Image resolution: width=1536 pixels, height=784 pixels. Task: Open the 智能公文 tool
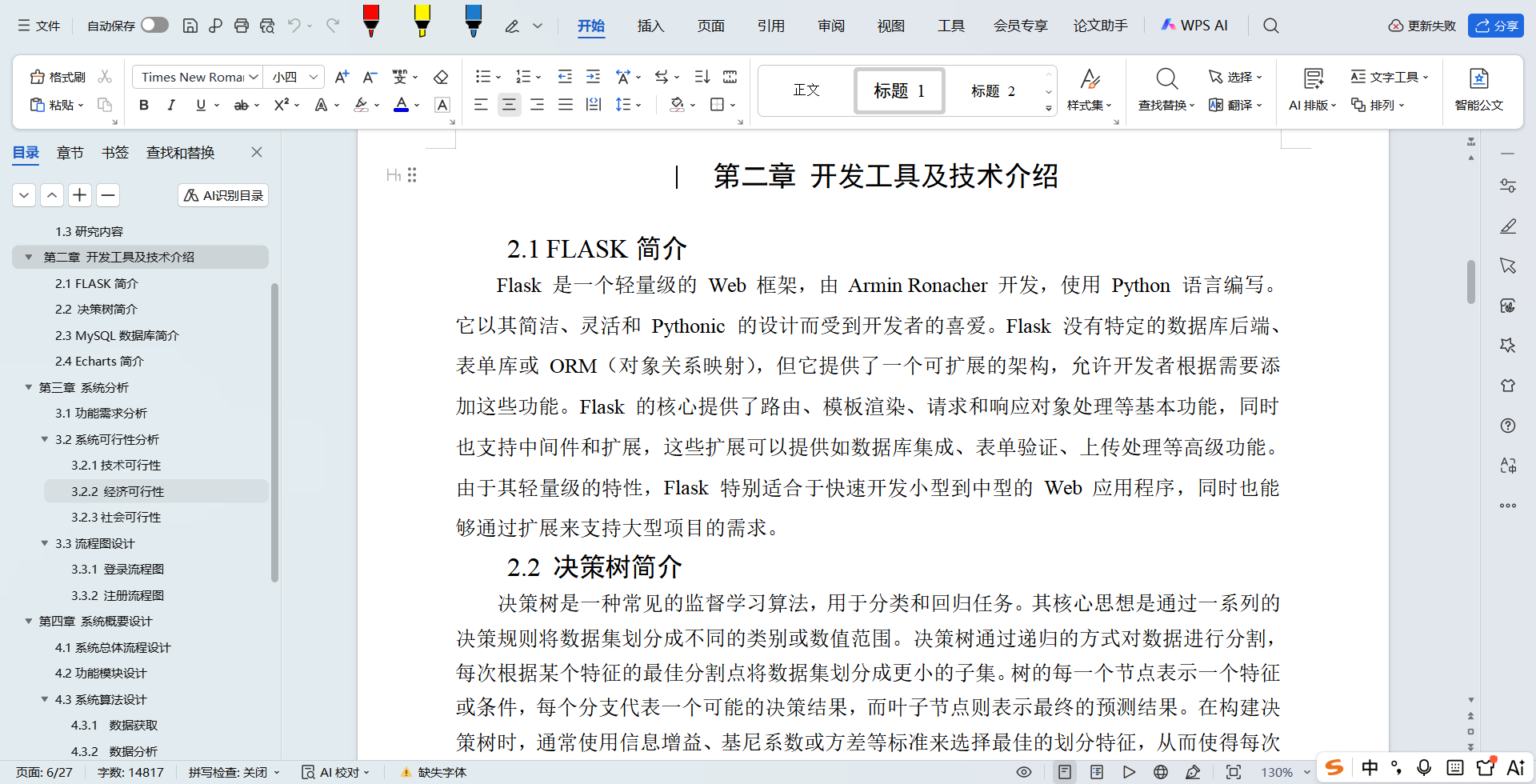(x=1478, y=90)
